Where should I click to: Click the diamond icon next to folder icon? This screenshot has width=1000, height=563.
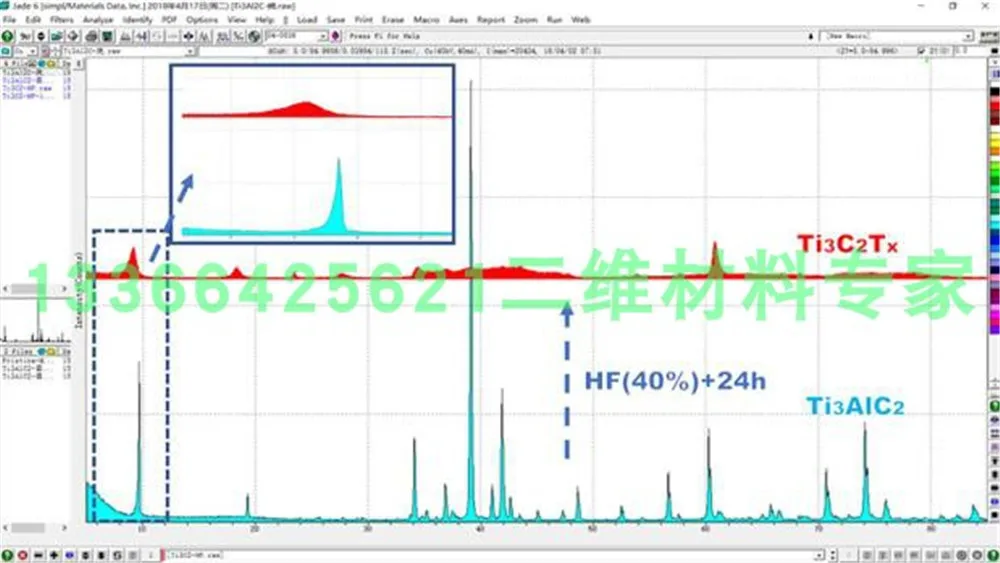73,36
